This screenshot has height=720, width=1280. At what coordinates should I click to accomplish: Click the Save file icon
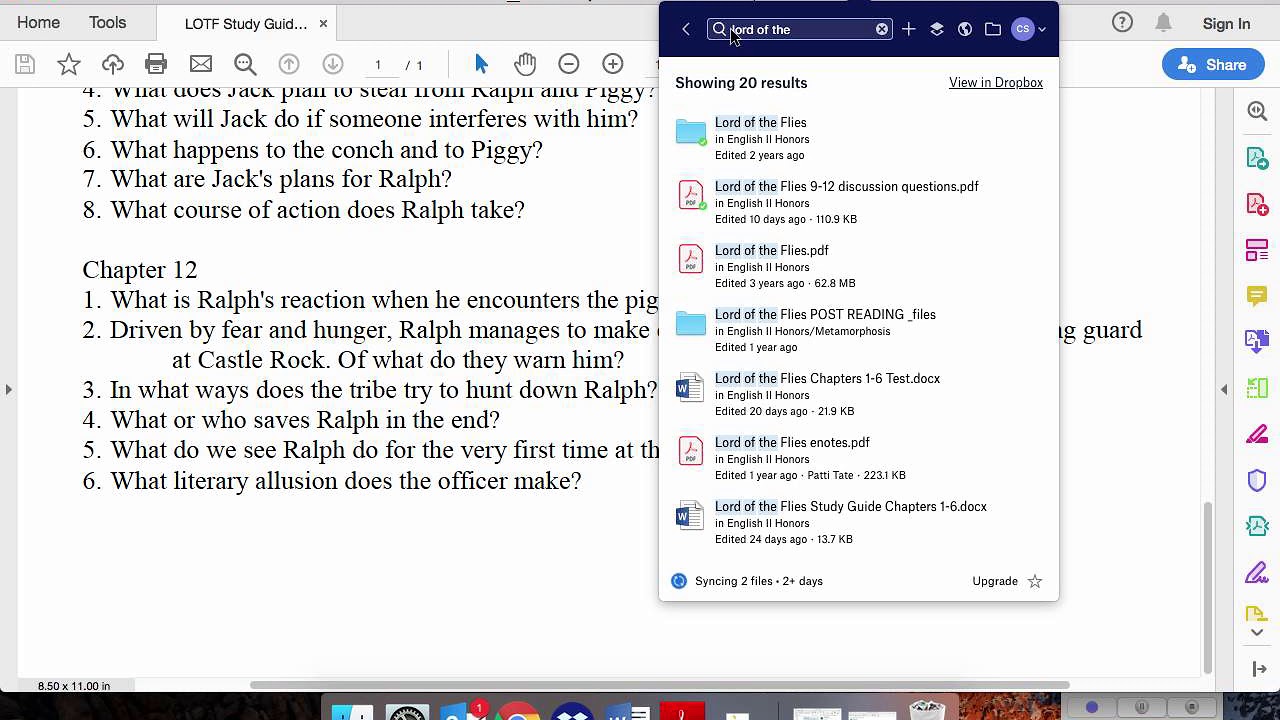click(x=25, y=65)
